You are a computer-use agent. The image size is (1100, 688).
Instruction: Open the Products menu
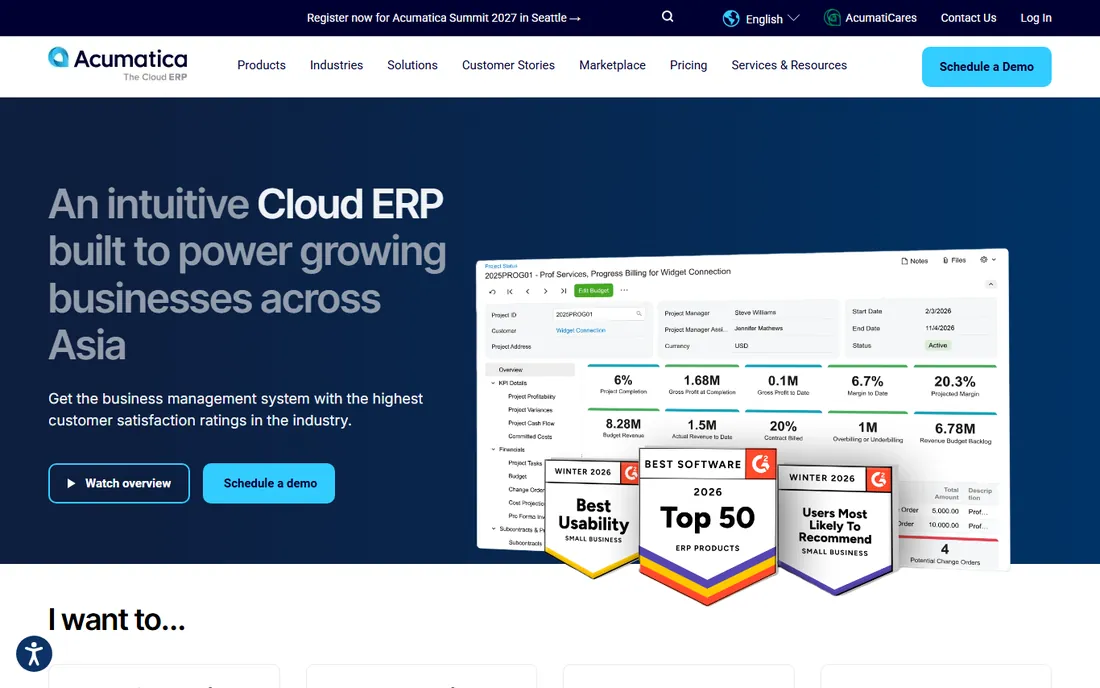click(261, 65)
